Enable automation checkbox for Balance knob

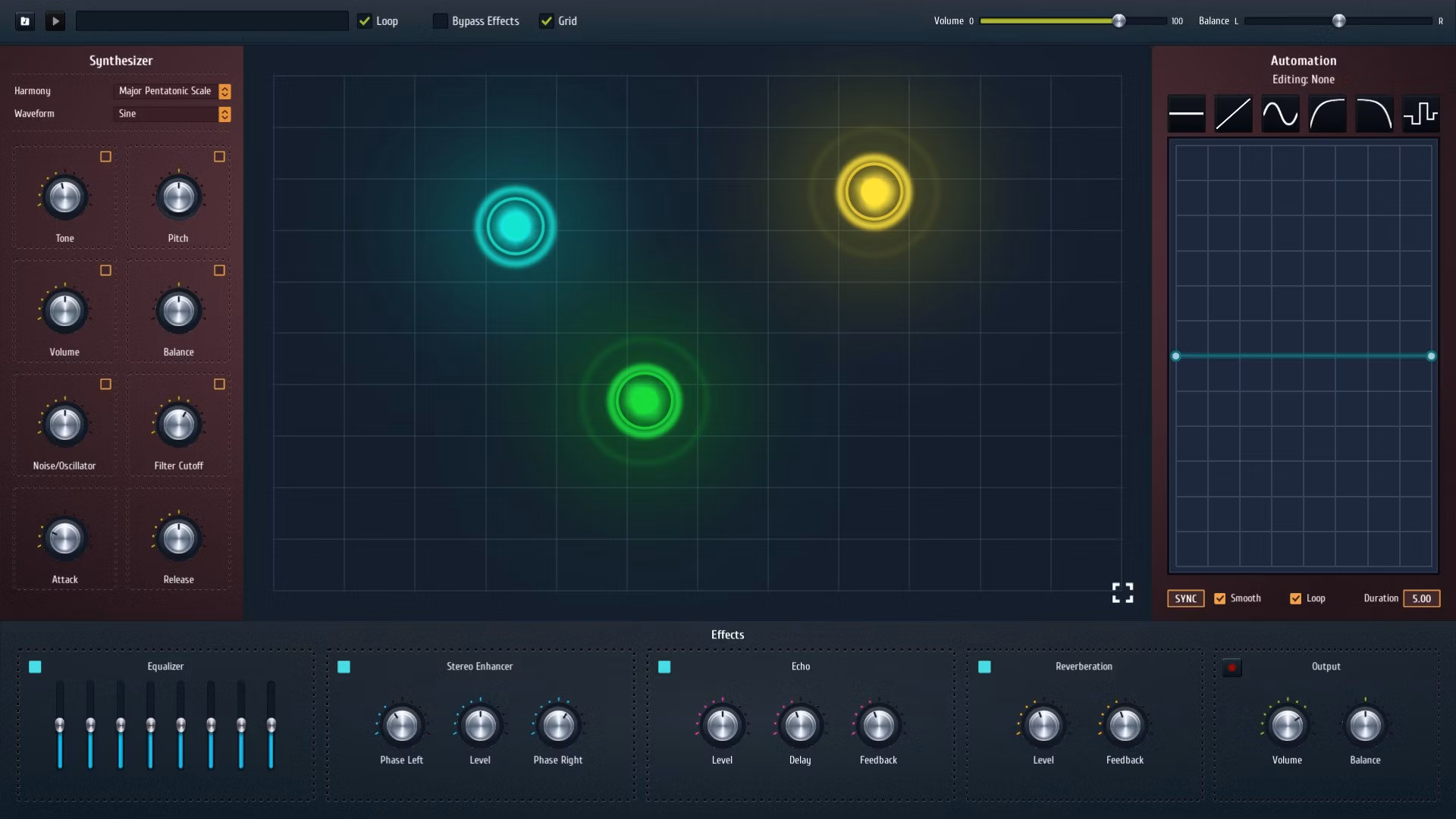point(219,270)
